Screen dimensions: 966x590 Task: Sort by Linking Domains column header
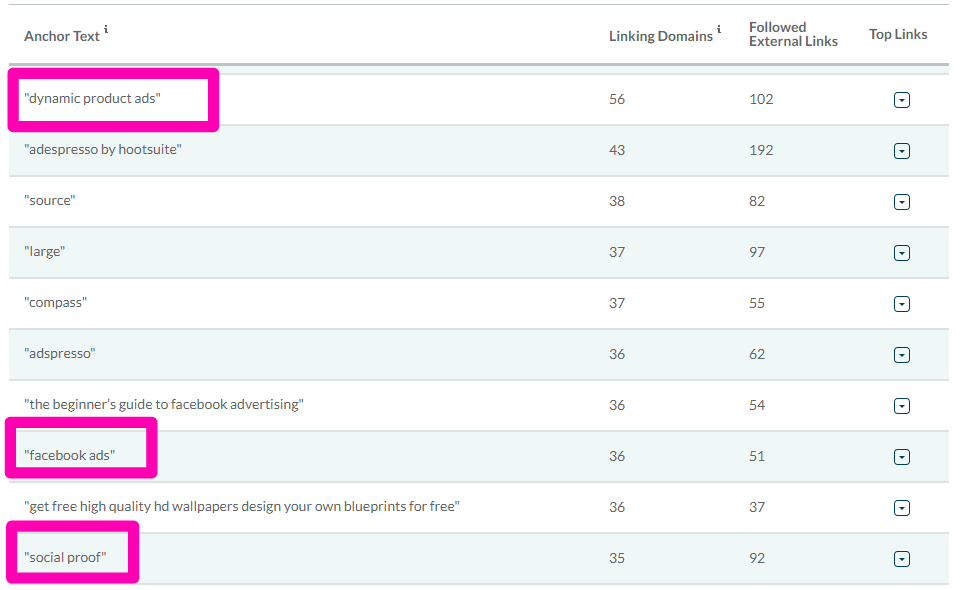click(660, 36)
